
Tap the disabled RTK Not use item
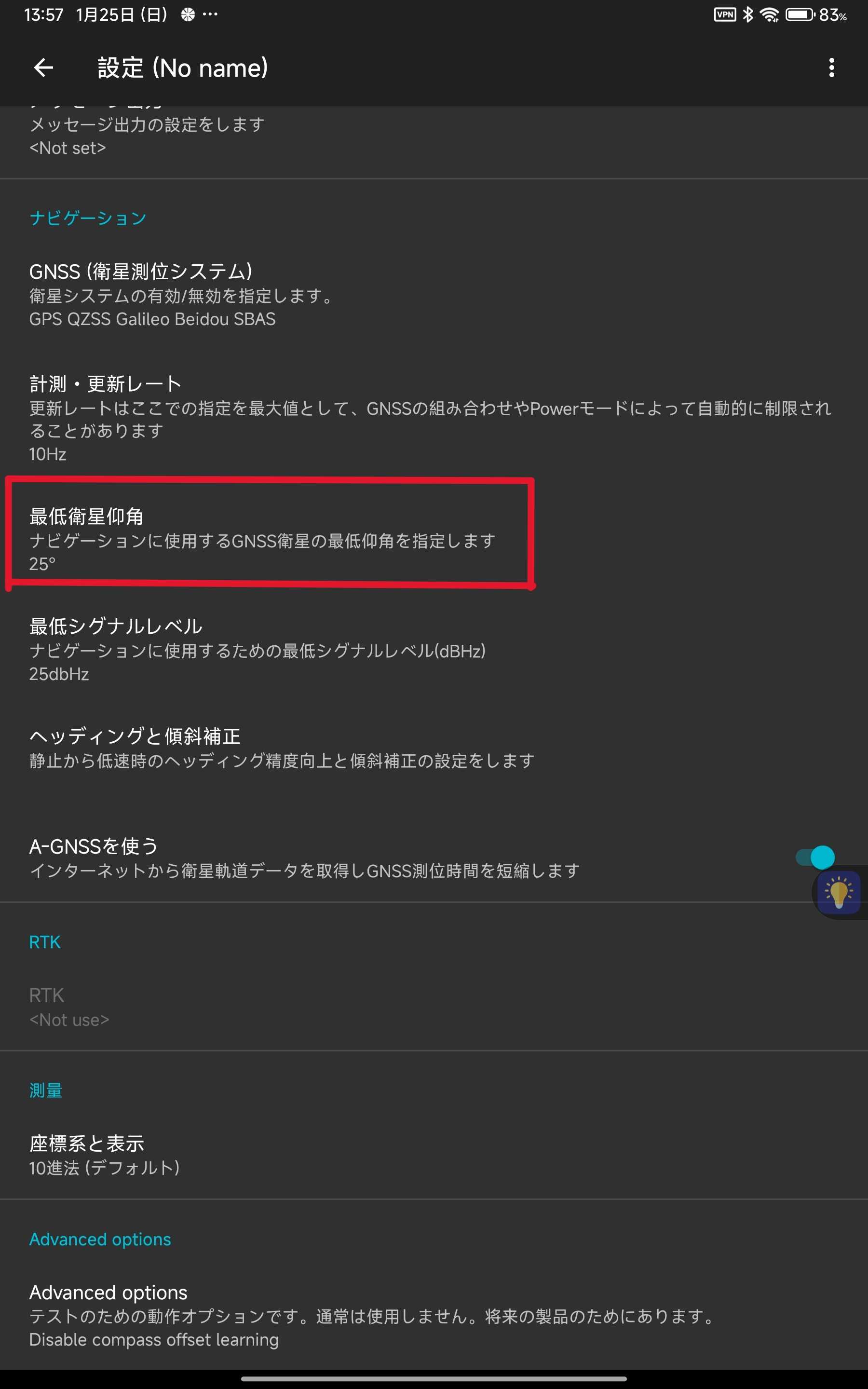[434, 1007]
